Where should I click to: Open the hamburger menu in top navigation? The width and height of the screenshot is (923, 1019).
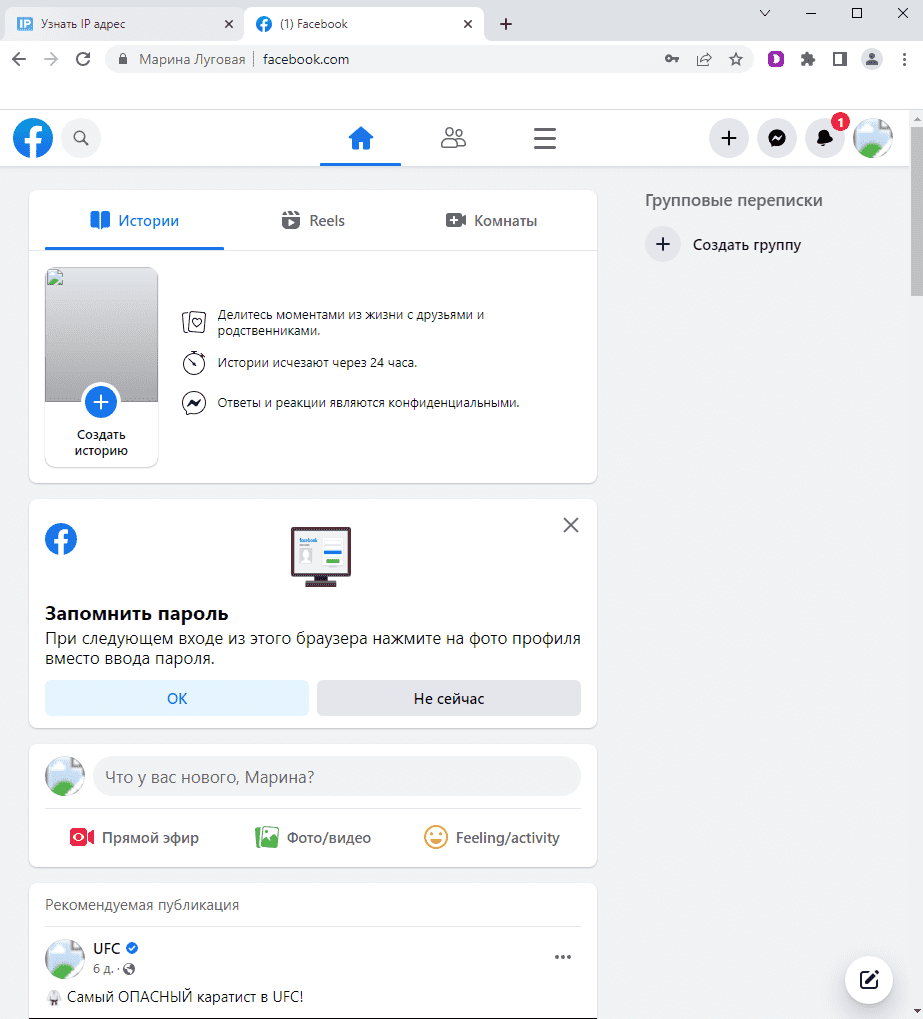click(545, 139)
